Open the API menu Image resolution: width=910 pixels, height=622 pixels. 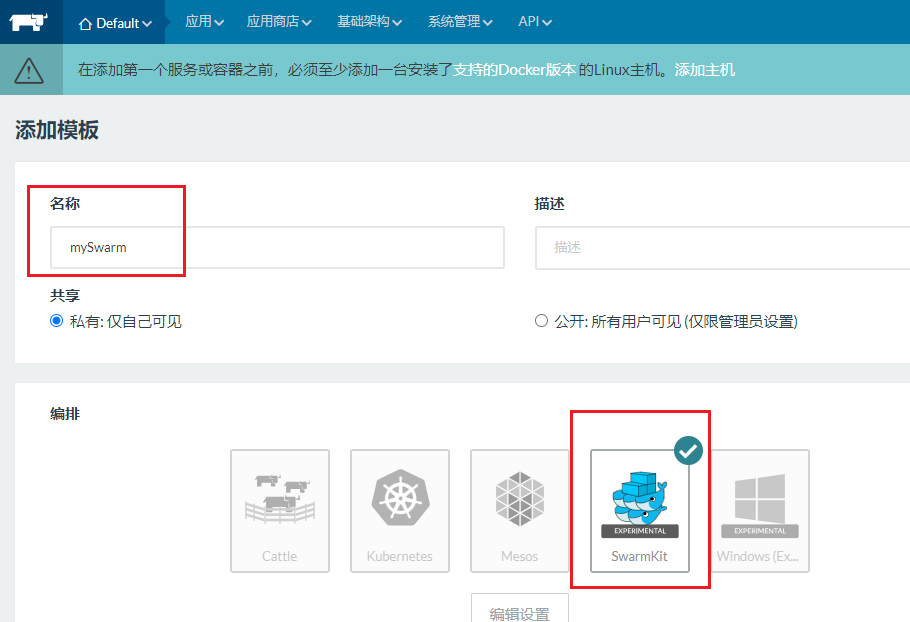[535, 22]
